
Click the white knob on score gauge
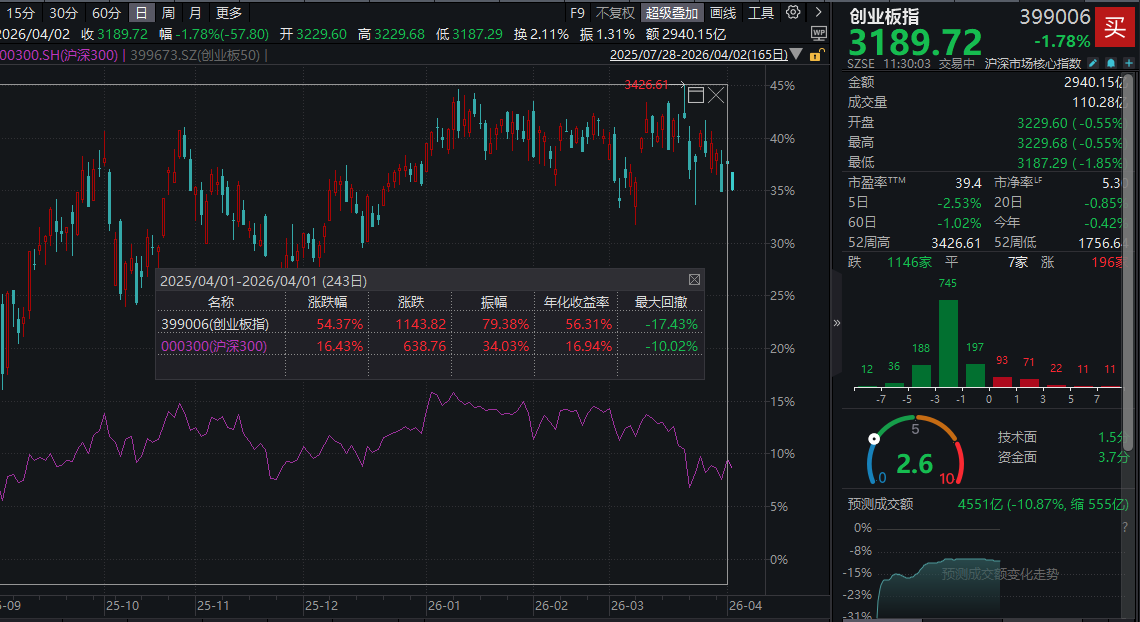click(875, 437)
